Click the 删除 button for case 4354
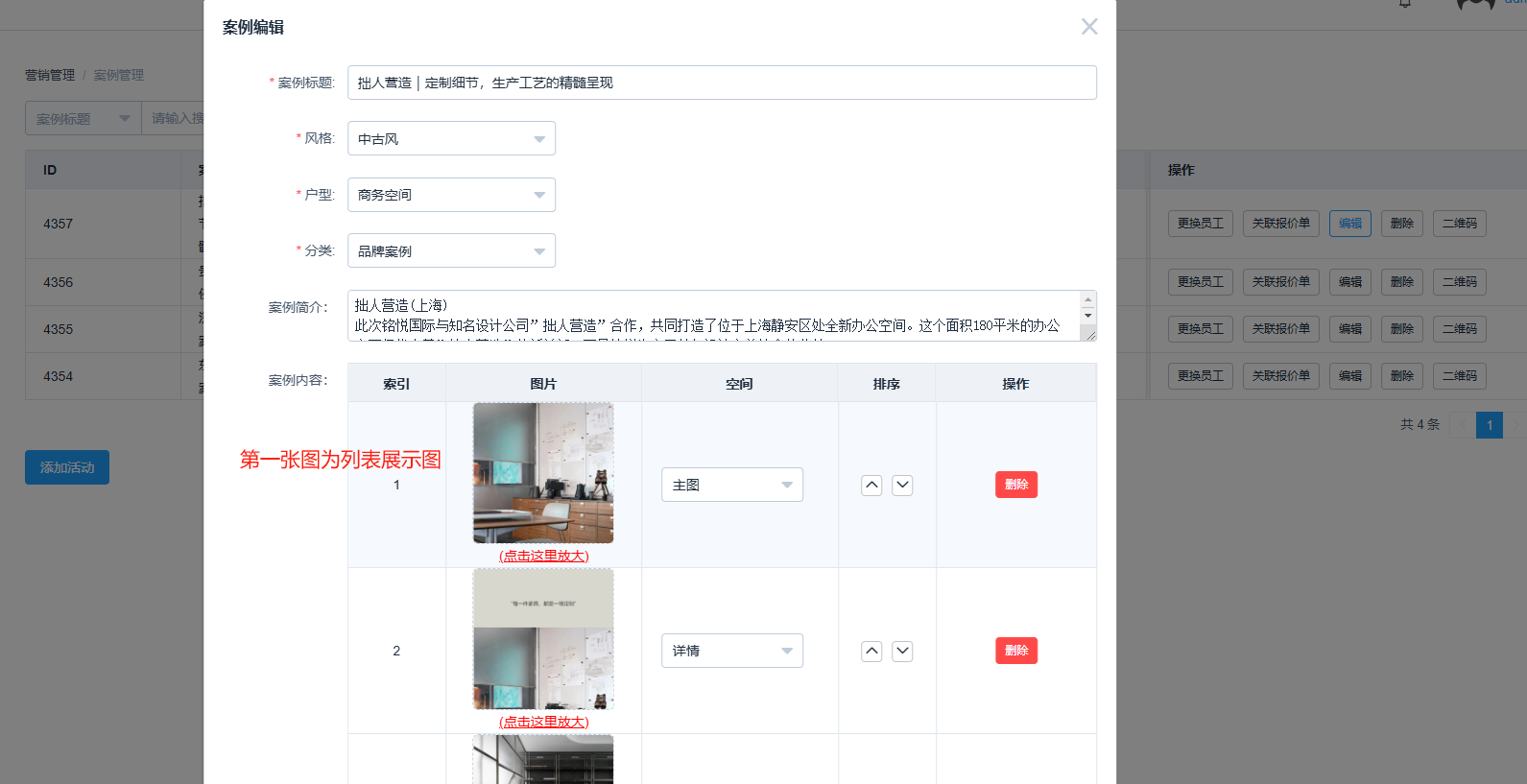Screen dimensions: 1527x784 tap(1402, 376)
